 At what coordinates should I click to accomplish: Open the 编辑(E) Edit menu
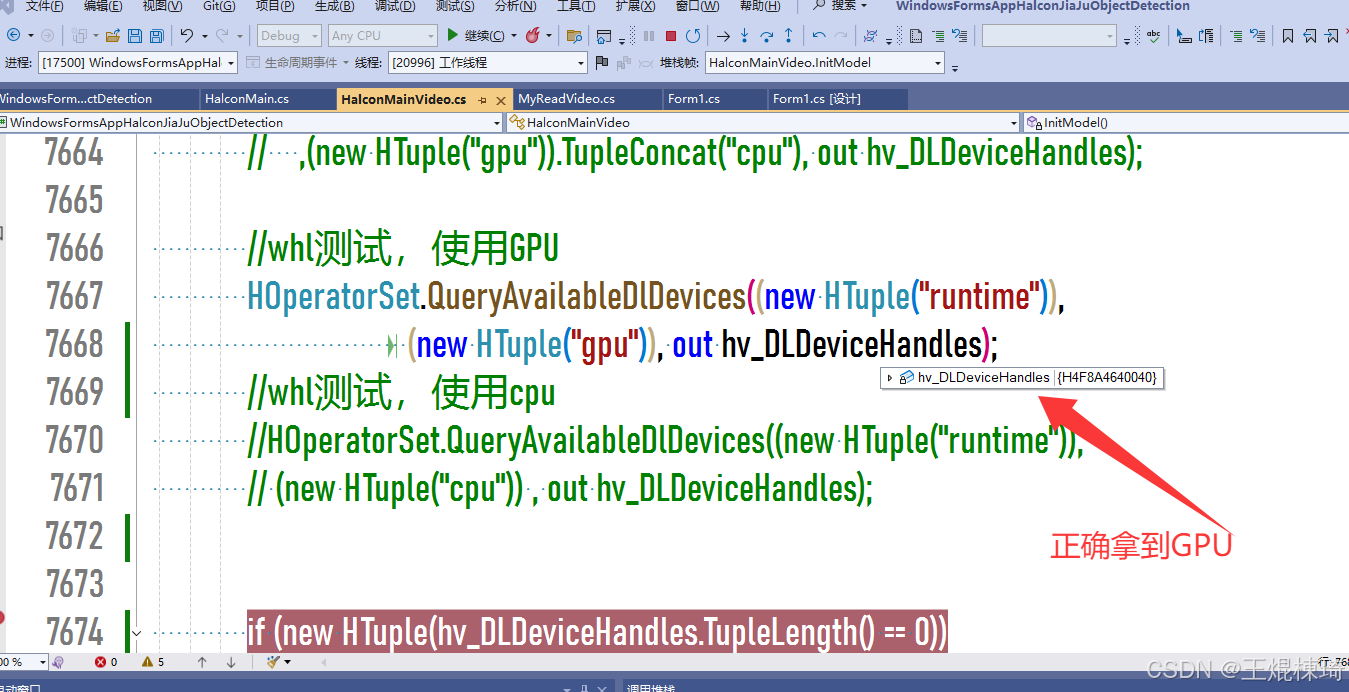tap(104, 6)
